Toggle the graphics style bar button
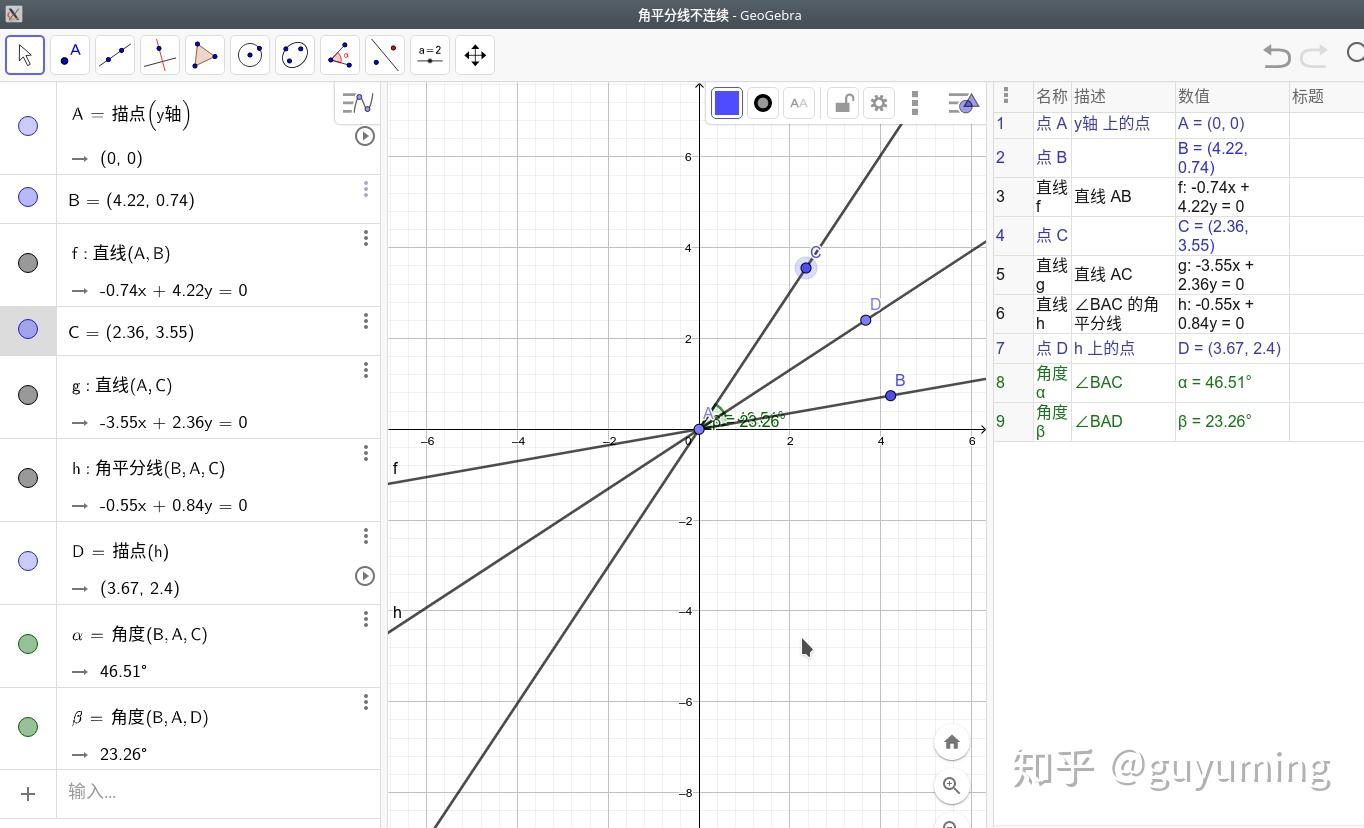1364x828 pixels. coord(962,103)
